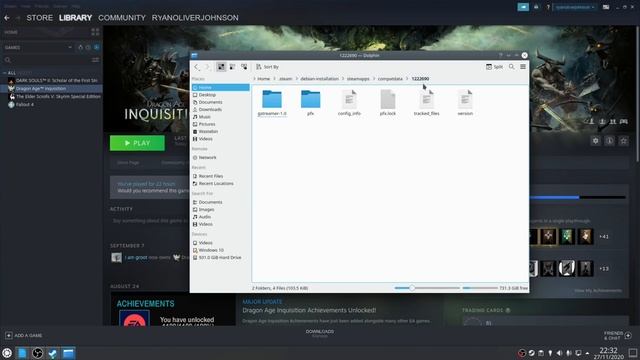Screen dimensions: 640x360
Task: Toggle favorite star for Dragon Age
Action: [623, 141]
